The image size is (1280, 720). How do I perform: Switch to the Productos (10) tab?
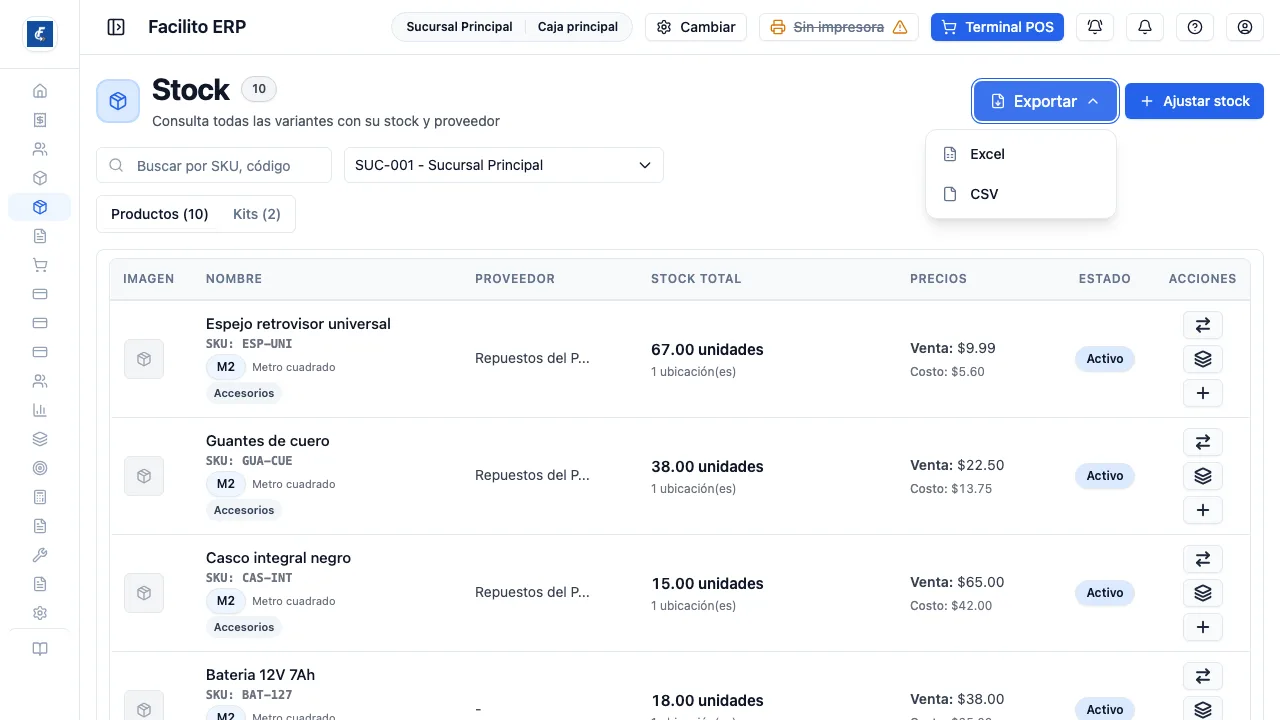[160, 214]
